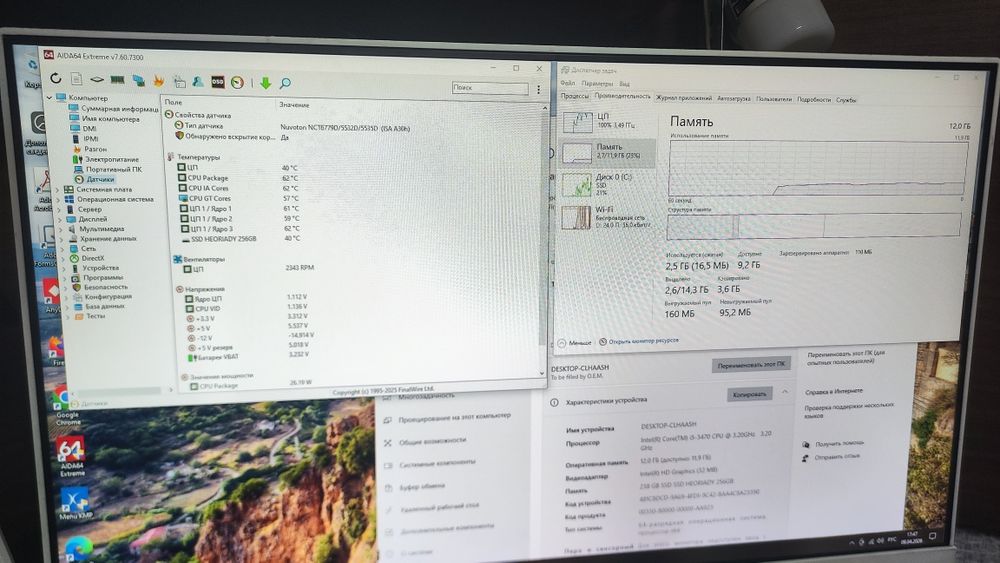Open the three-dot menu beside AIDA64 search
This screenshot has height=563, width=1000.
pos(538,89)
